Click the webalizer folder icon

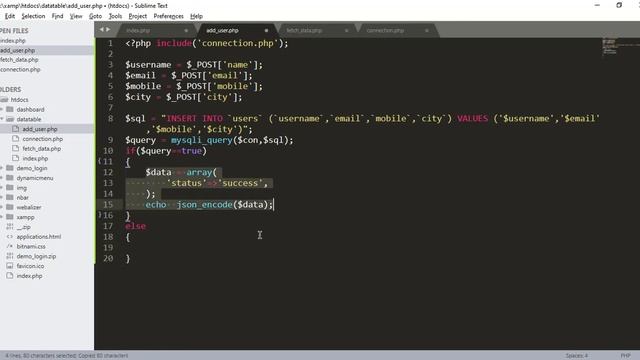coord(10,207)
